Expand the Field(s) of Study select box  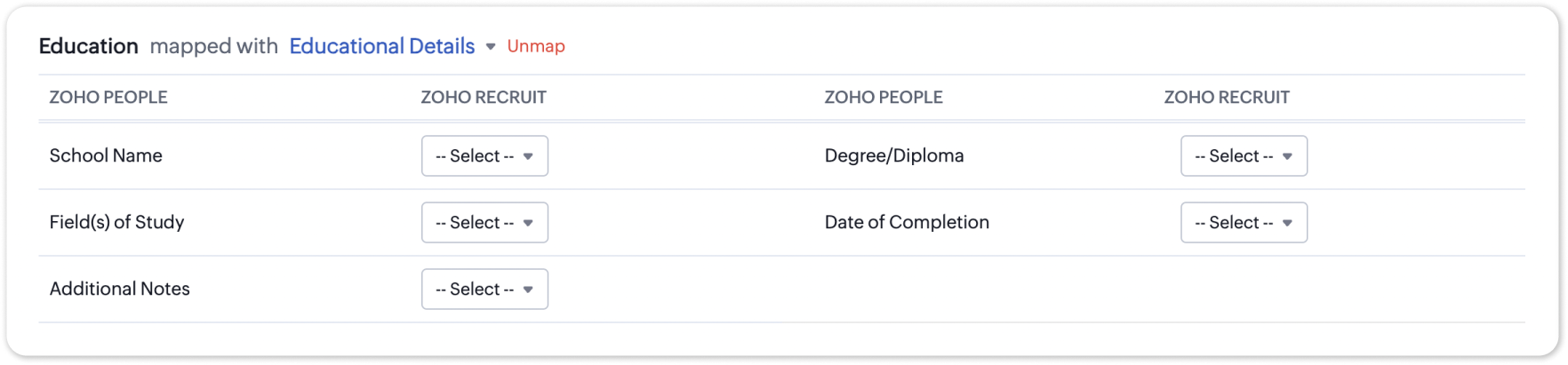(484, 223)
